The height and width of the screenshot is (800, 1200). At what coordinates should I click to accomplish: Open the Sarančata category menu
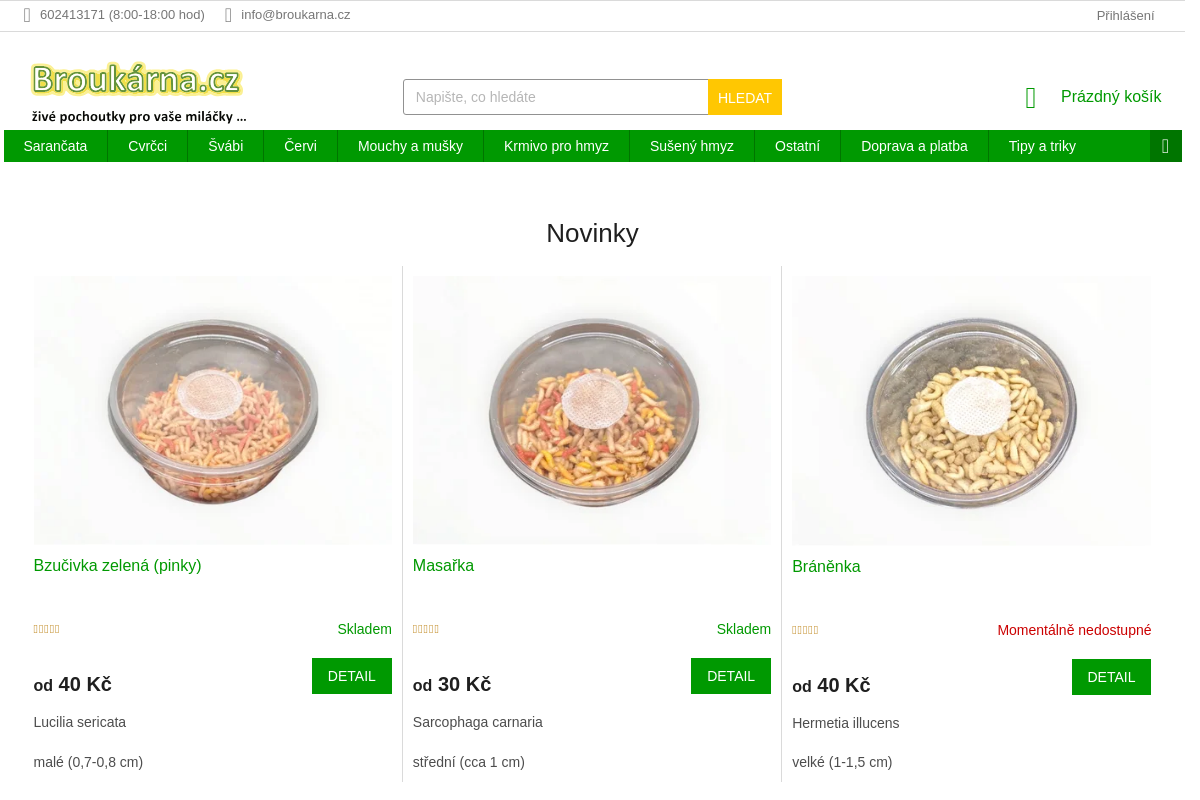click(55, 146)
